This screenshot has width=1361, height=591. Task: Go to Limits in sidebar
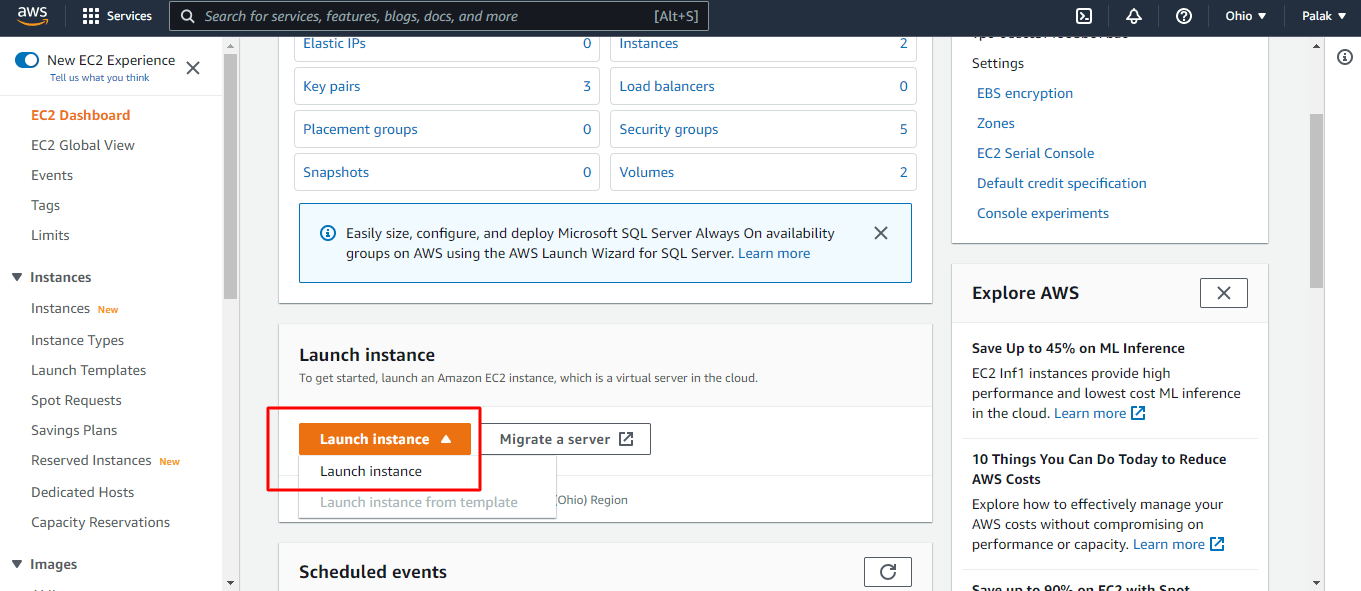tap(51, 235)
